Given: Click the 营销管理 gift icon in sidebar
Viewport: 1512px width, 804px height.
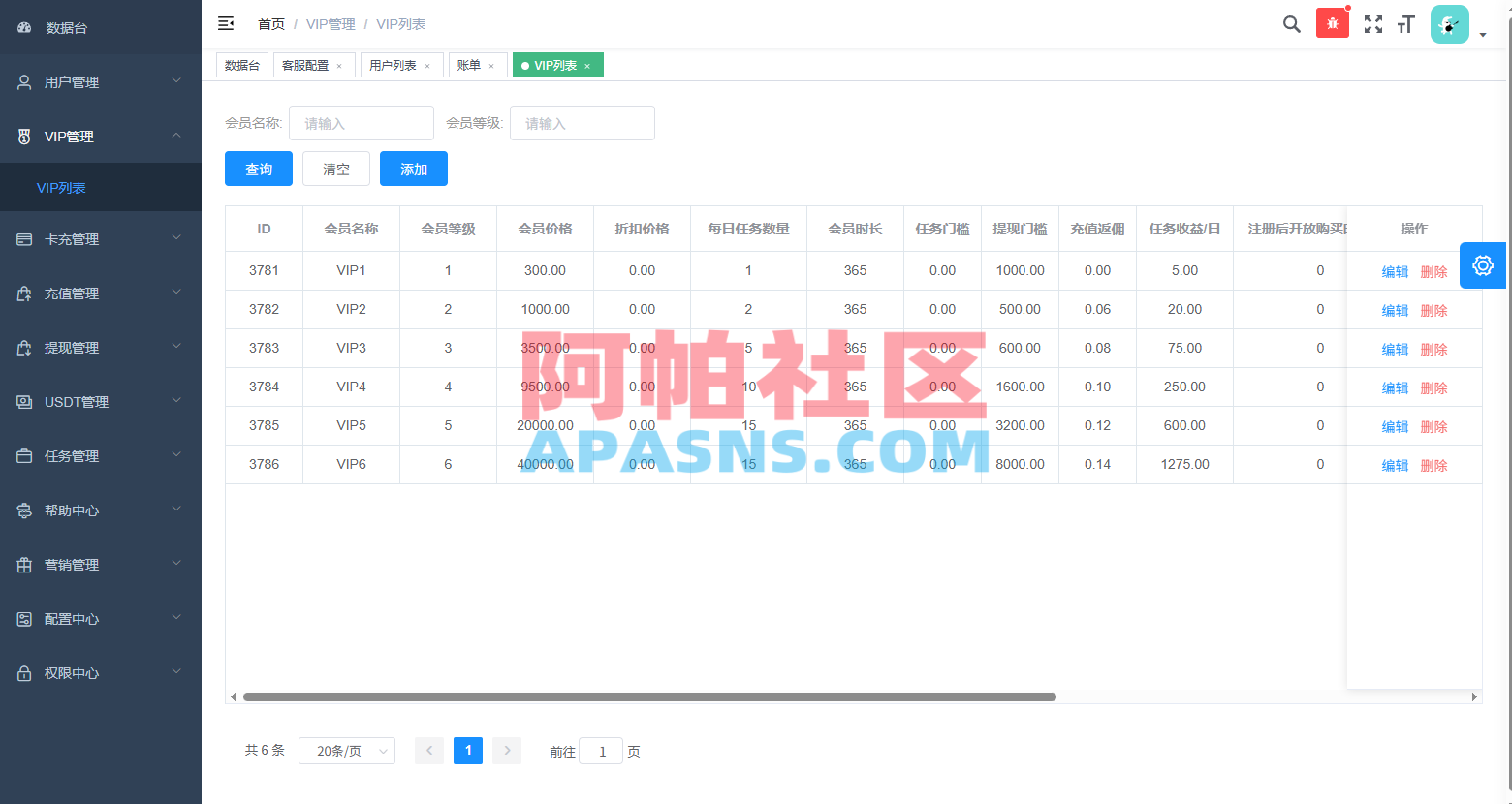Looking at the screenshot, I should (x=24, y=565).
